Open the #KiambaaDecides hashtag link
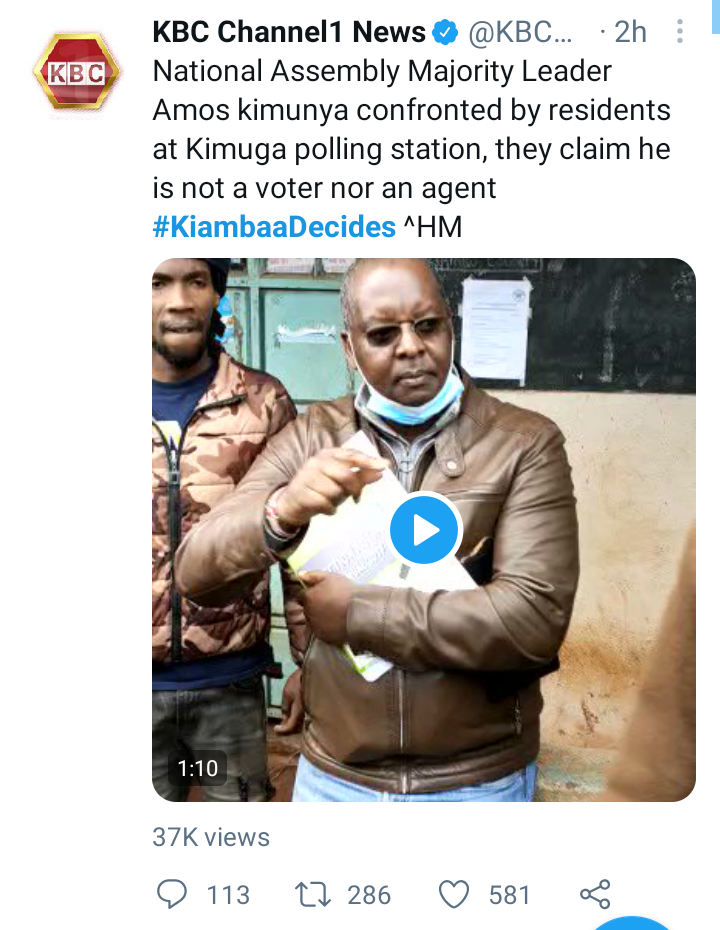720x930 pixels. pos(274,227)
